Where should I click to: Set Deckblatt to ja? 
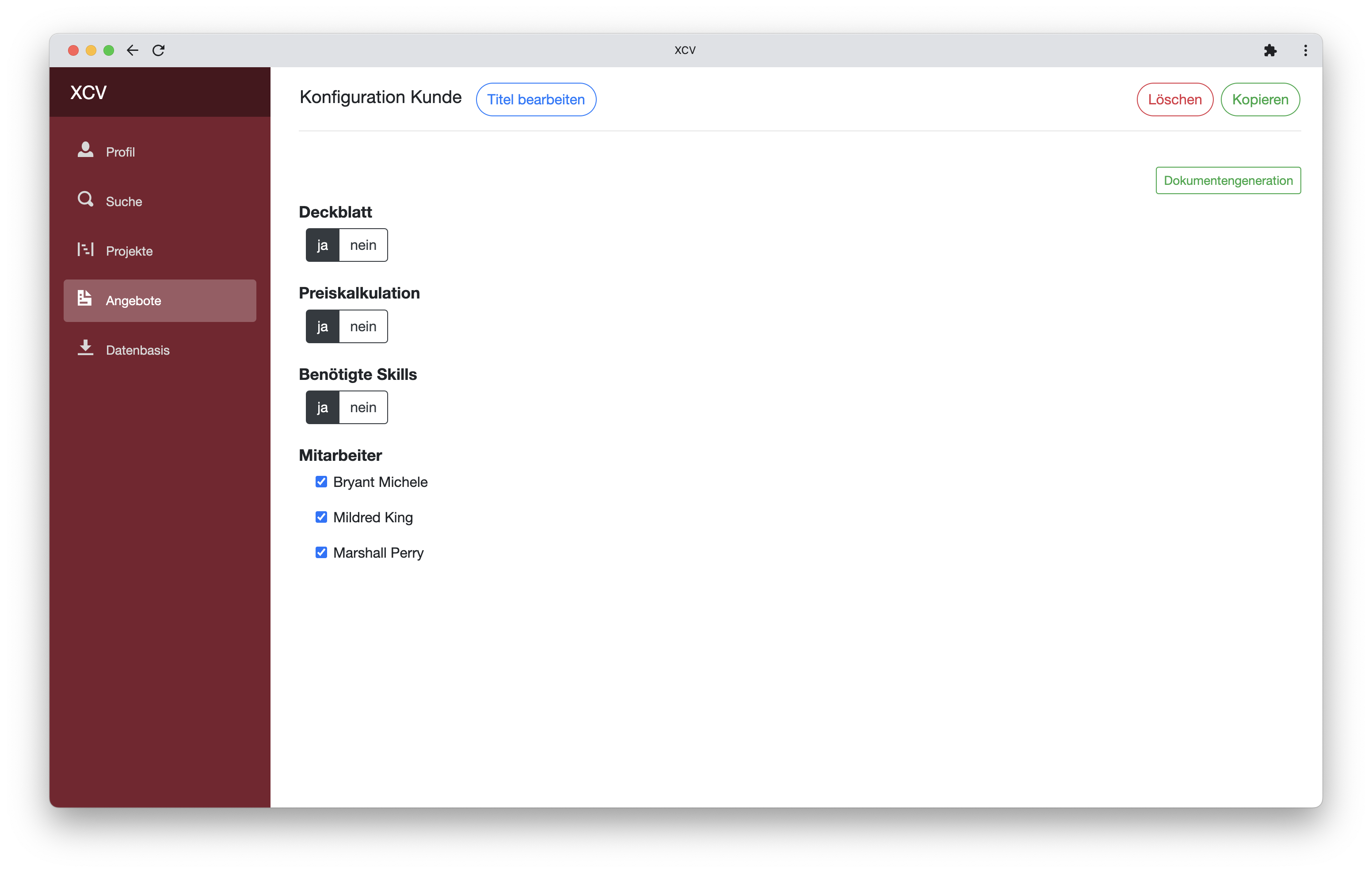[323, 245]
